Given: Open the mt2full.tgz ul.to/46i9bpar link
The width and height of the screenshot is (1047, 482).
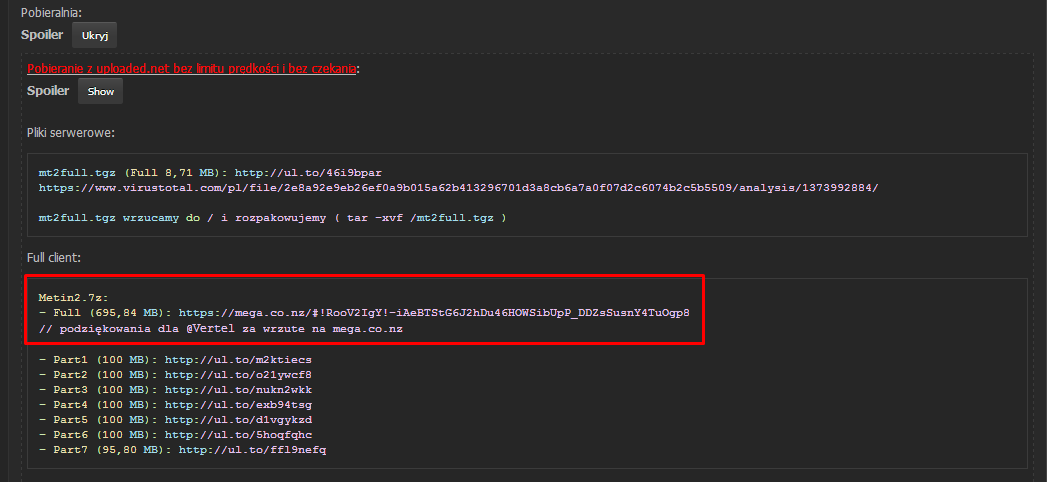Looking at the screenshot, I should tap(308, 172).
